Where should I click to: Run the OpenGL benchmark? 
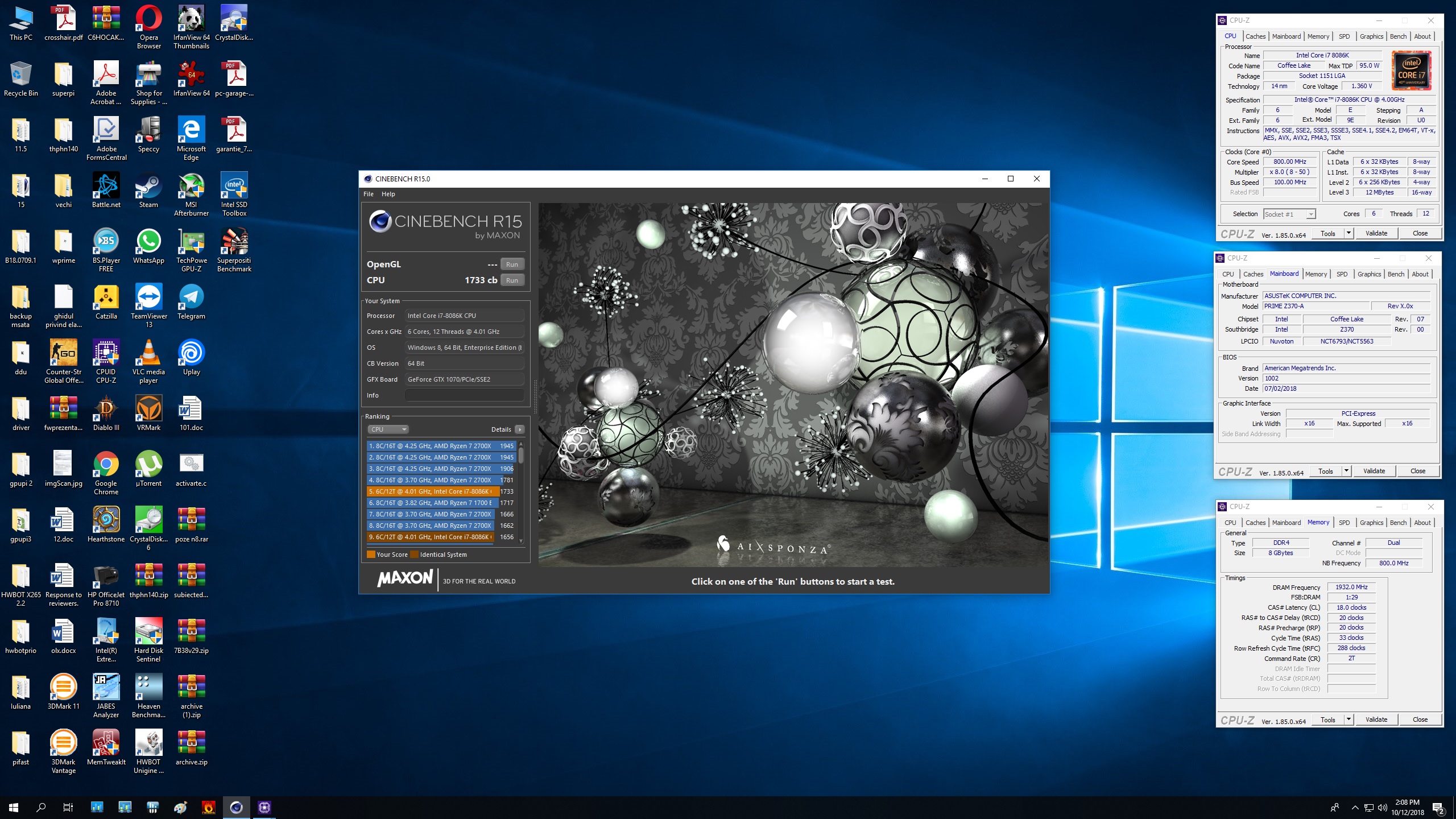tap(512, 264)
